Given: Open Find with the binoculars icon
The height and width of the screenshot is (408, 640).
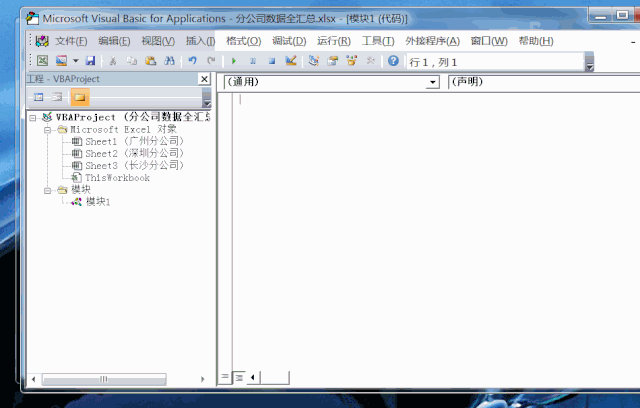Looking at the screenshot, I should [x=169, y=61].
